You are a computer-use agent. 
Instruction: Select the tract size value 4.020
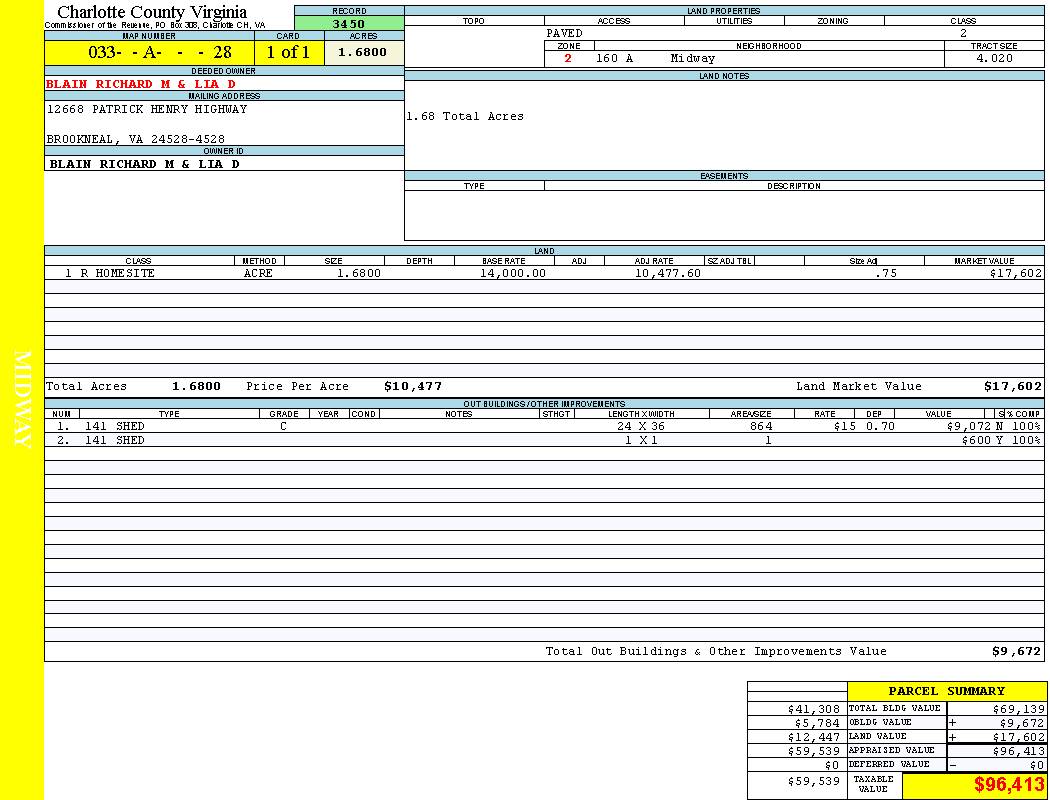(x=994, y=58)
